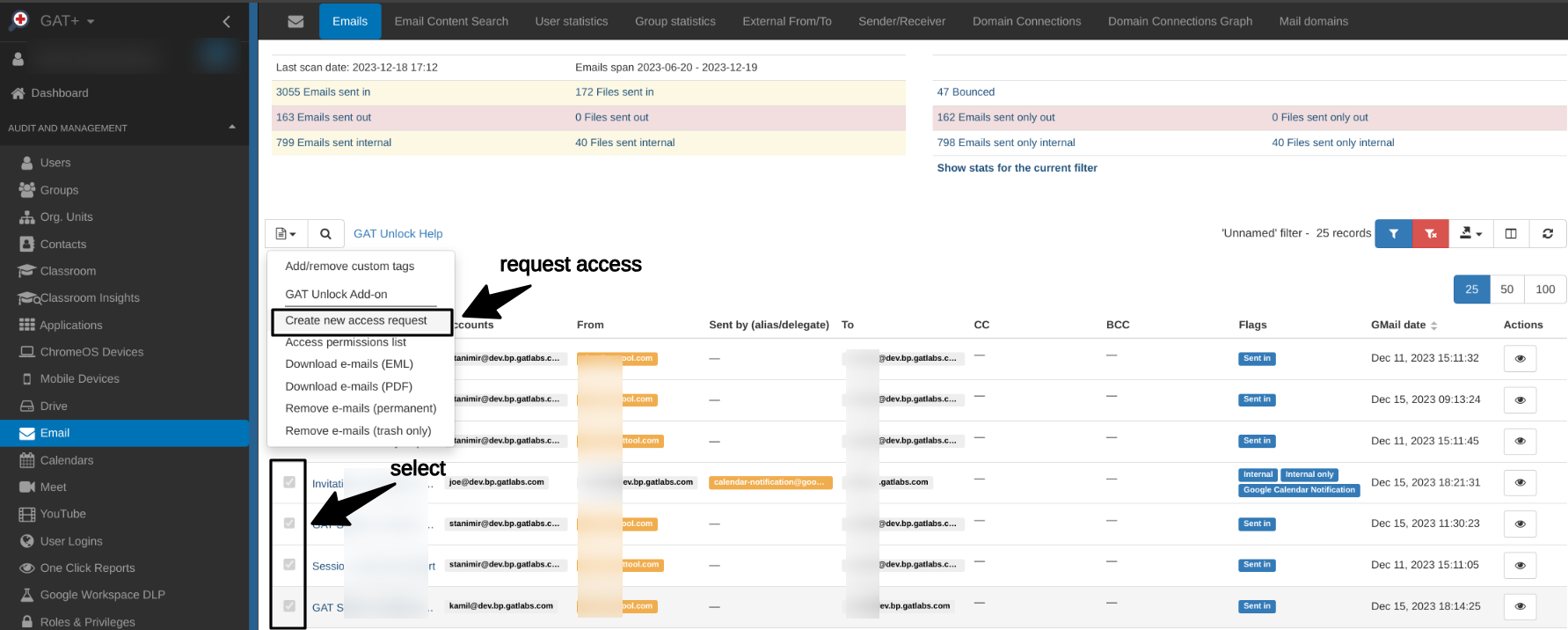The image size is (1568, 630).
Task: Open the email operations document dropdown
Action: 286,233
